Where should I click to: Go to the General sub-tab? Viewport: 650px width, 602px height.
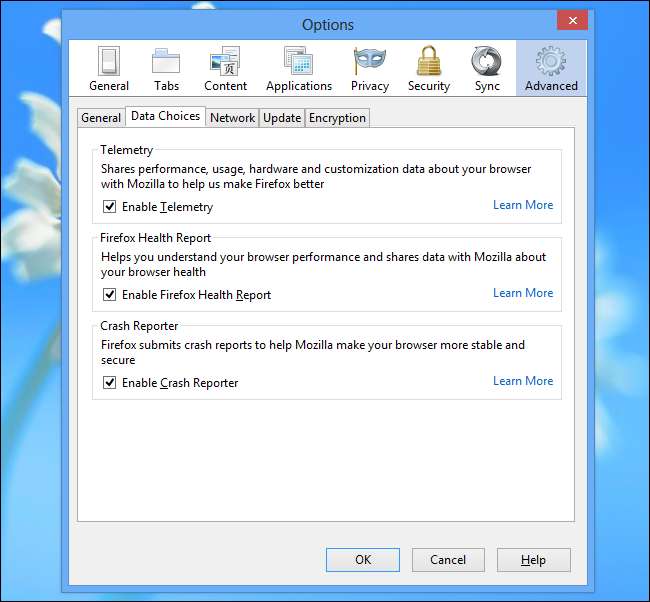(101, 118)
